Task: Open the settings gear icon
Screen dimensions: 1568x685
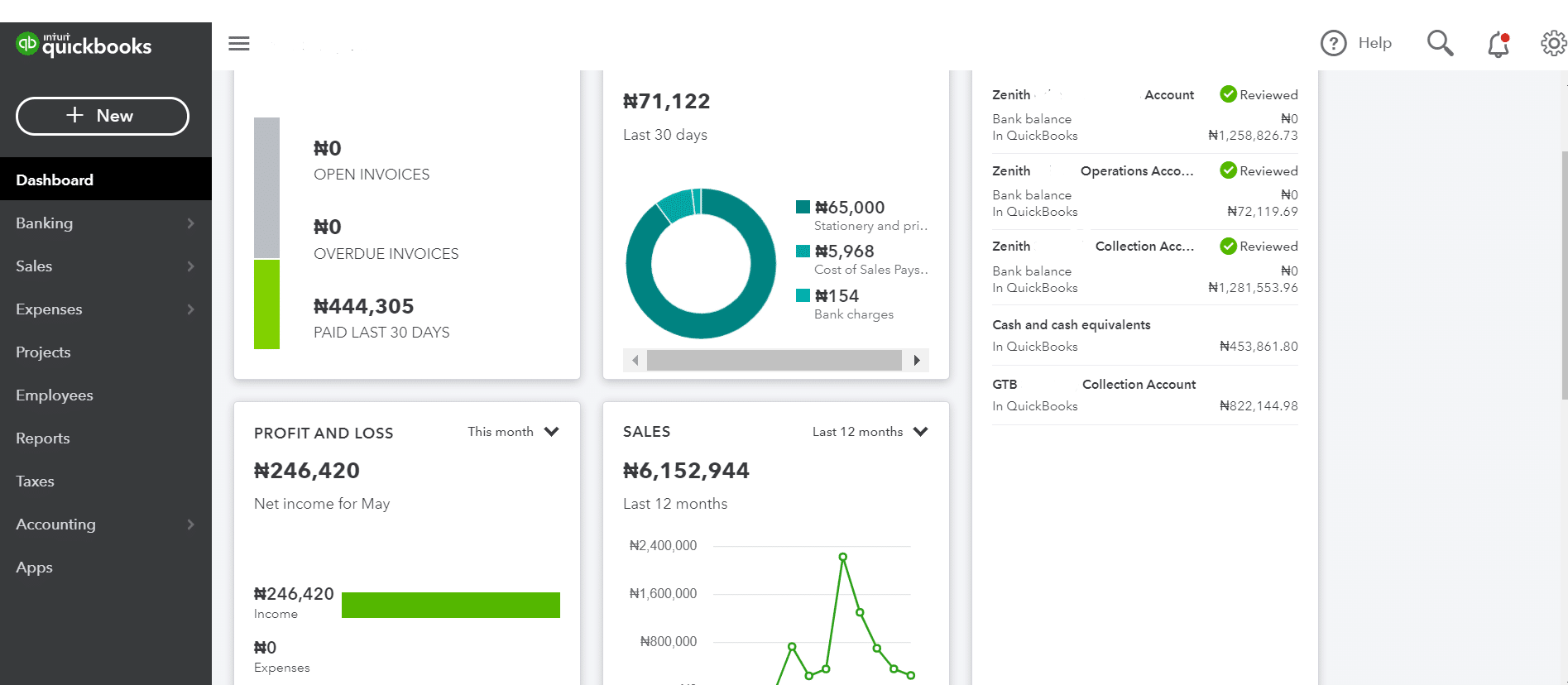Action: (1553, 43)
